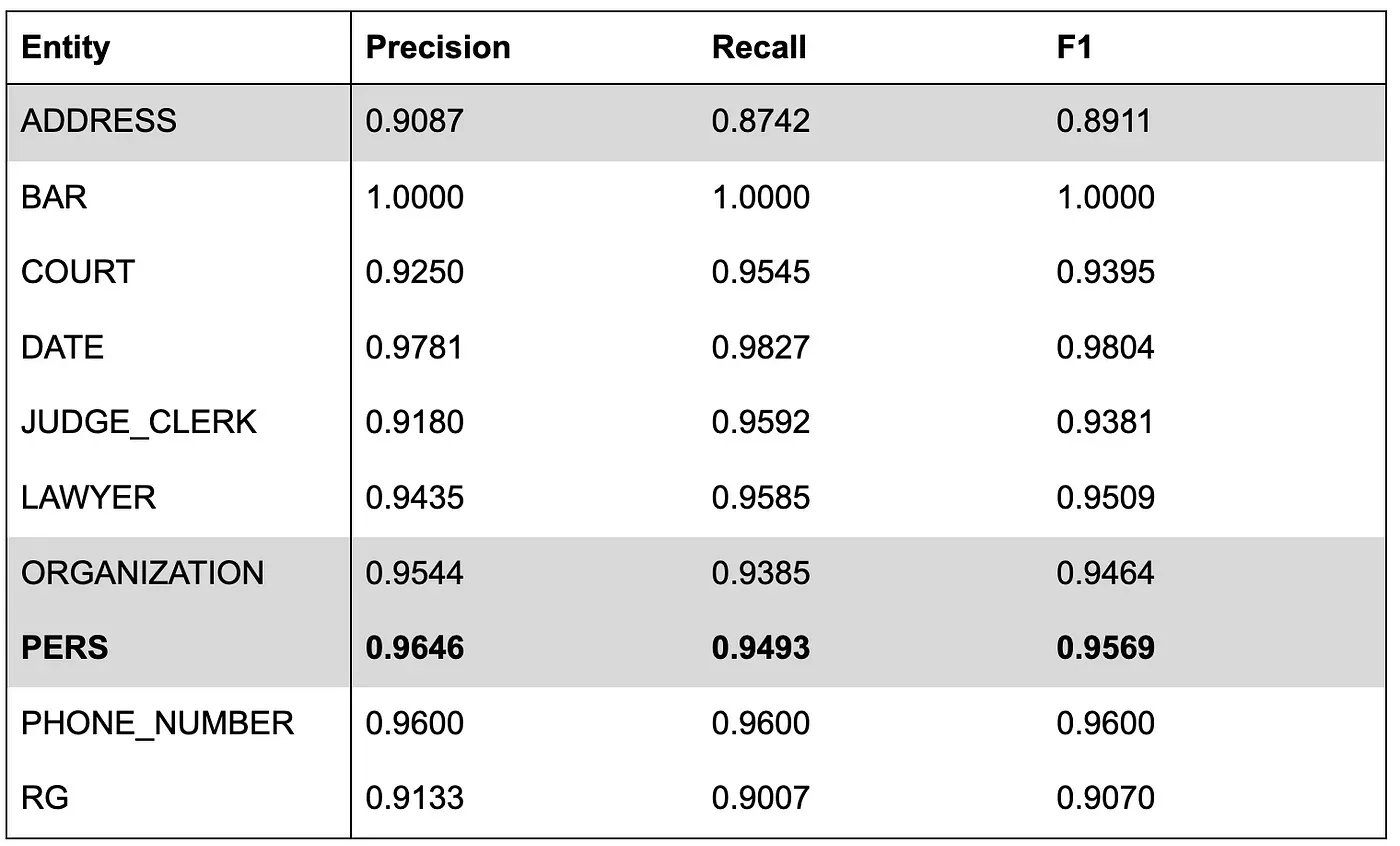The height and width of the screenshot is (846, 1400).
Task: Click the BAR precision value 1.0000
Action: point(415,197)
